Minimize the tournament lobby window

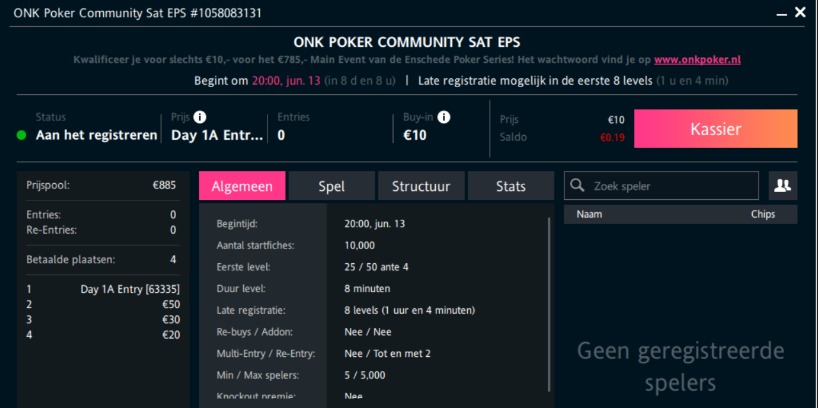(x=781, y=13)
